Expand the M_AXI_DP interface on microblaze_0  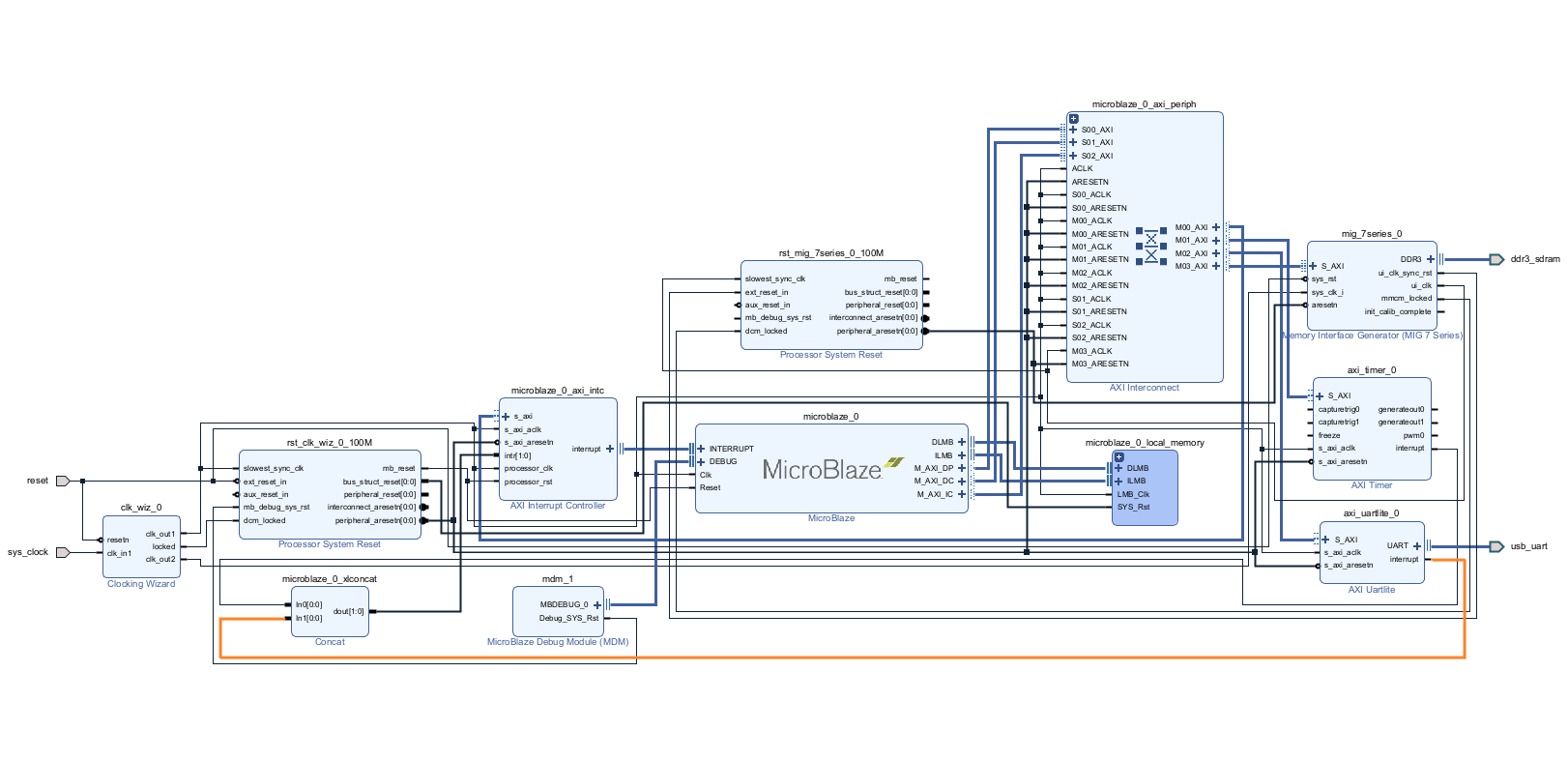(x=961, y=468)
